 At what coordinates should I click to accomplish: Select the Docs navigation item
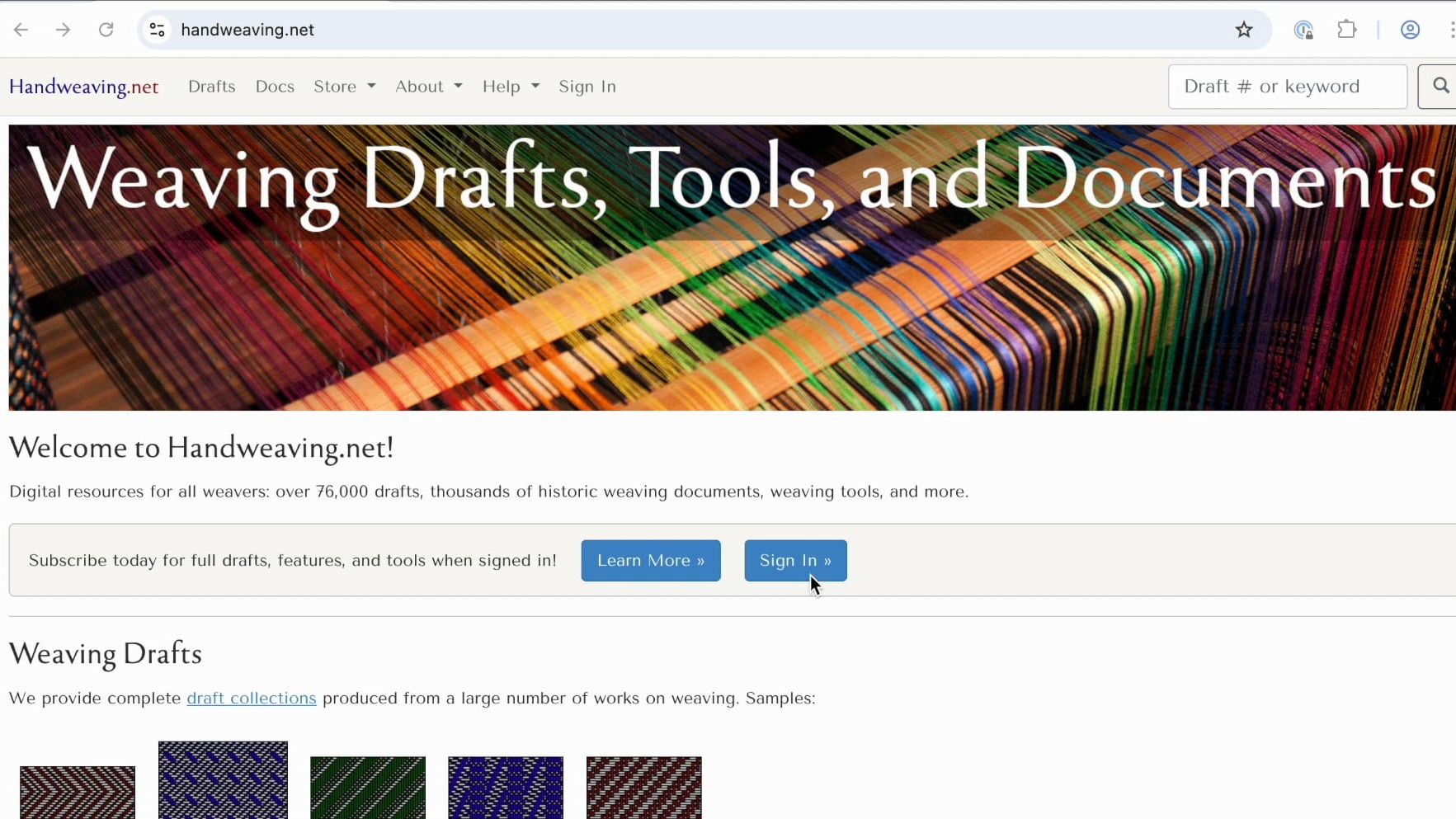tap(275, 87)
